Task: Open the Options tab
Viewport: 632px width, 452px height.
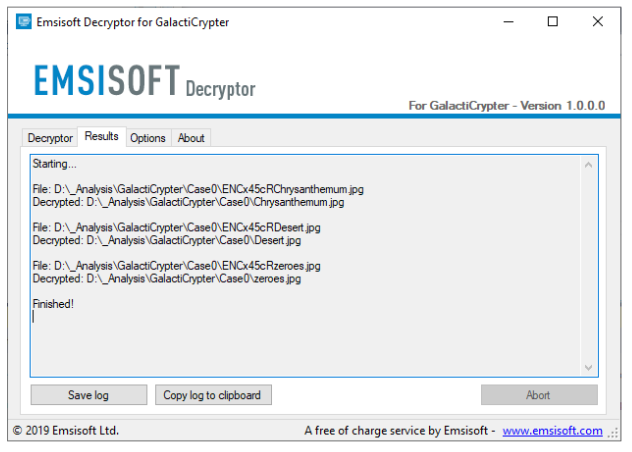Action: 148,138
